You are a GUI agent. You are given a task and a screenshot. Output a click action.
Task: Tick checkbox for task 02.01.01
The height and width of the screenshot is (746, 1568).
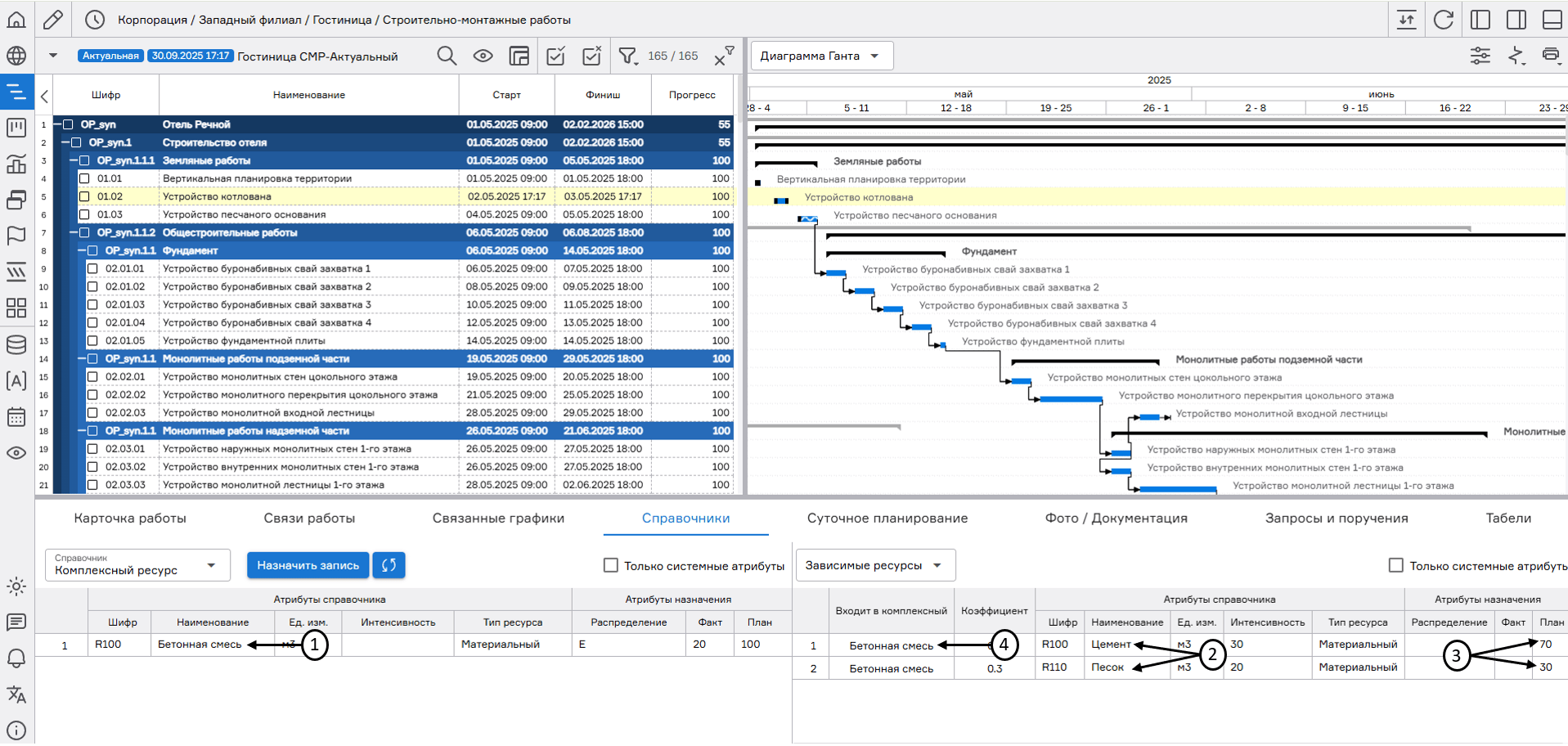[x=92, y=268]
